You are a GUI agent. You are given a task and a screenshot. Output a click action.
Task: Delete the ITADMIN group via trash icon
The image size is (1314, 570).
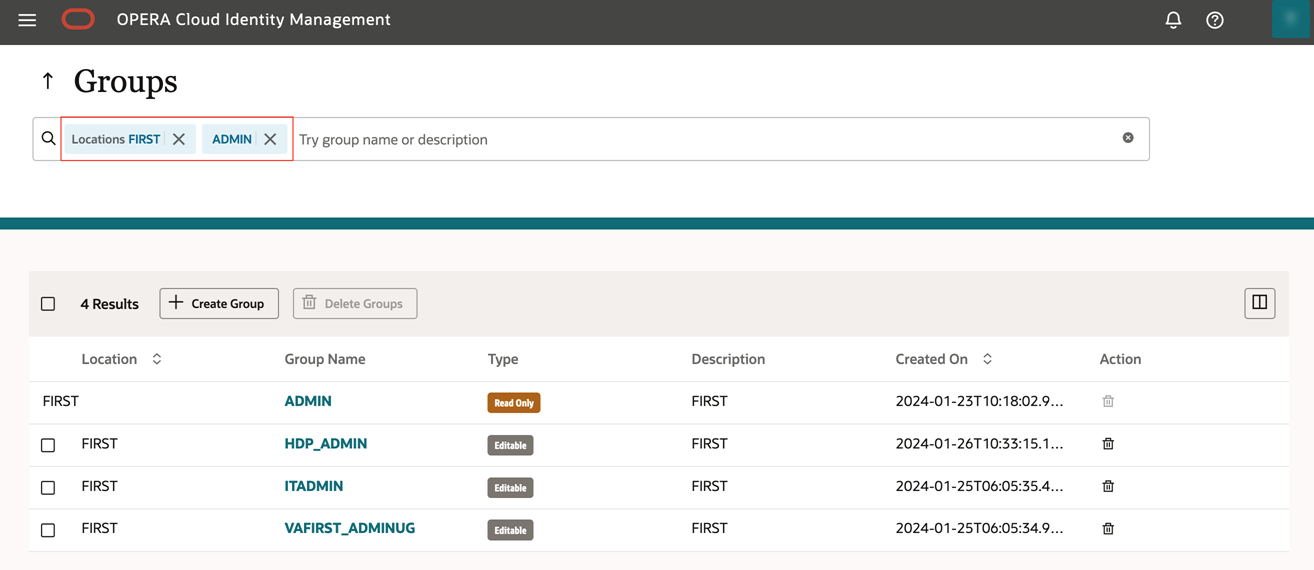[x=1108, y=486]
